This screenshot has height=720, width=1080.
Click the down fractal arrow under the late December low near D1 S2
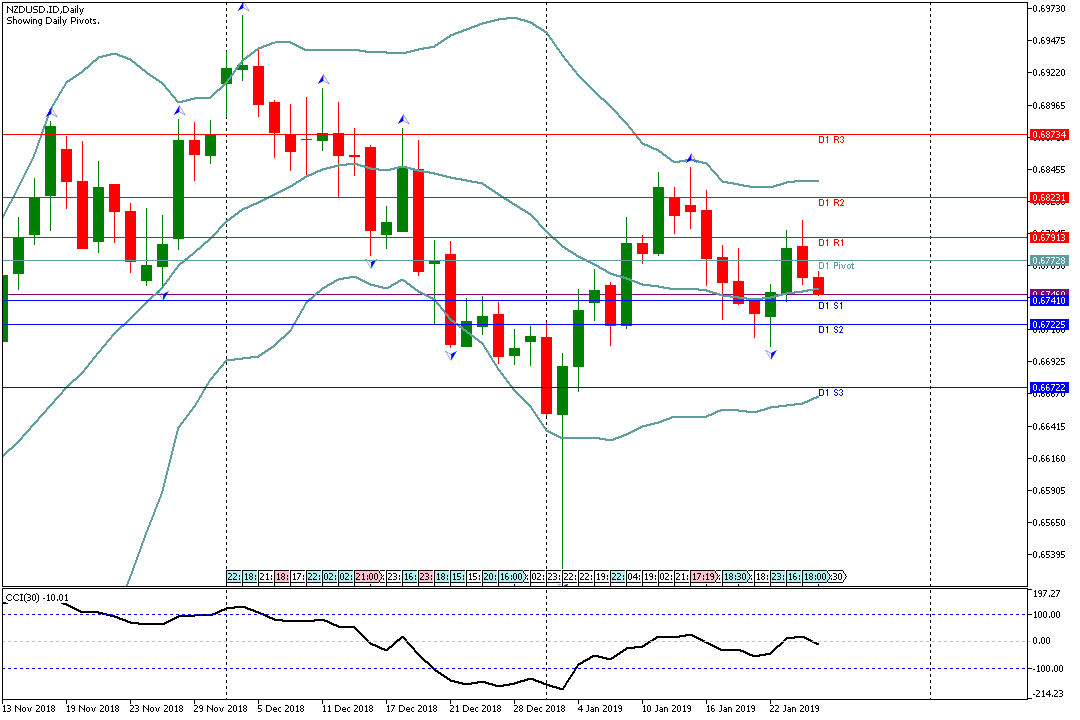450,355
